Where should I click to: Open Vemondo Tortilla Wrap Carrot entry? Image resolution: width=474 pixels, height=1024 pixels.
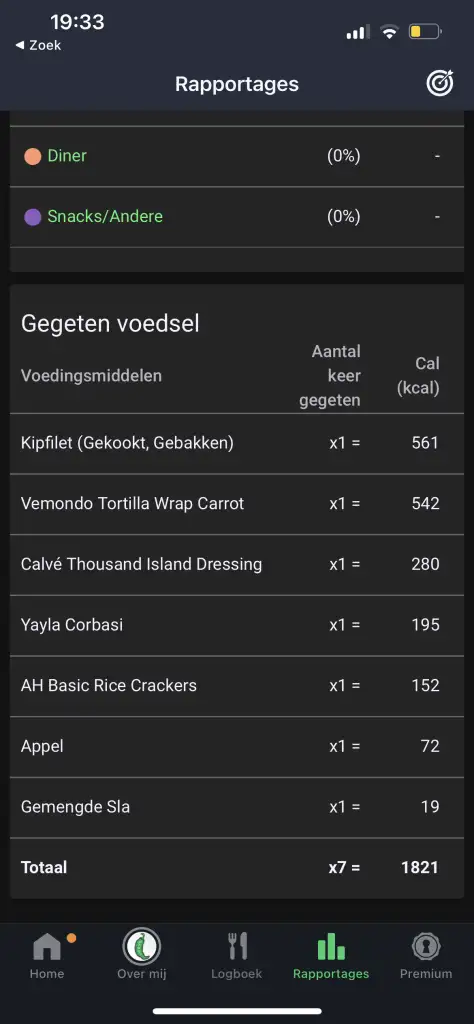pyautogui.click(x=237, y=504)
